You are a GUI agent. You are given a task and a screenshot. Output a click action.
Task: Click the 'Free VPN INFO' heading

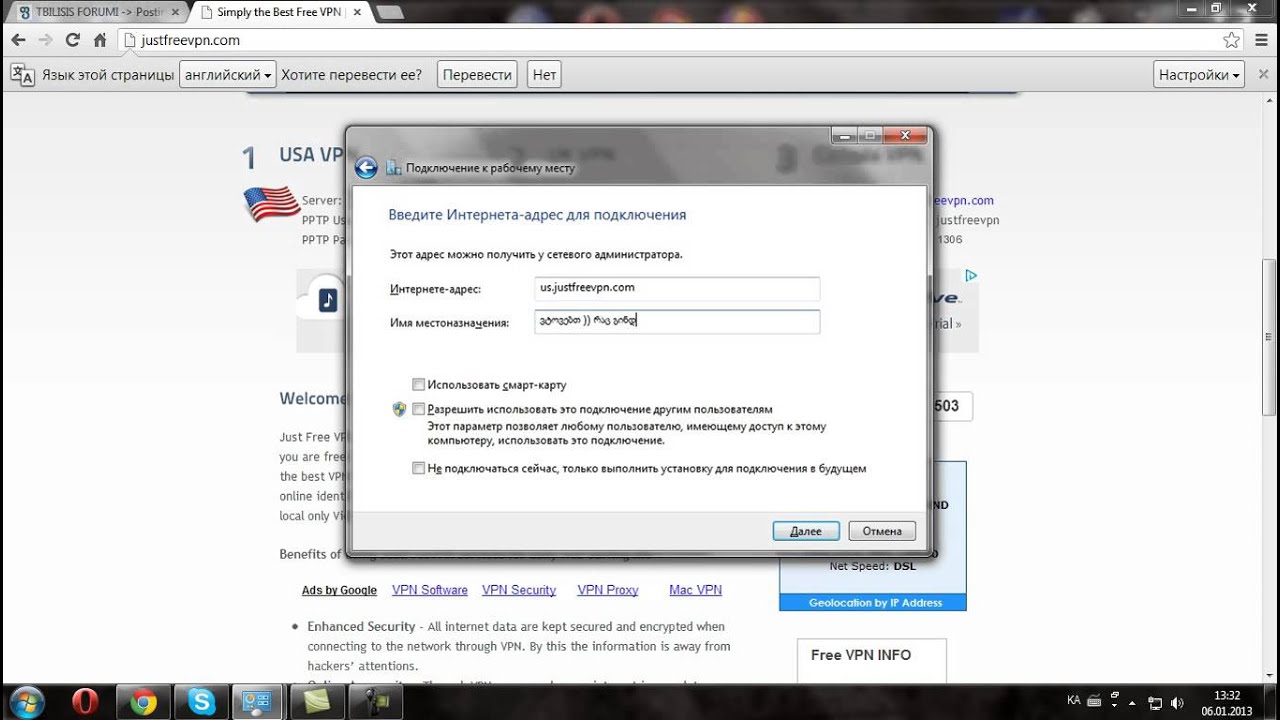pos(861,655)
